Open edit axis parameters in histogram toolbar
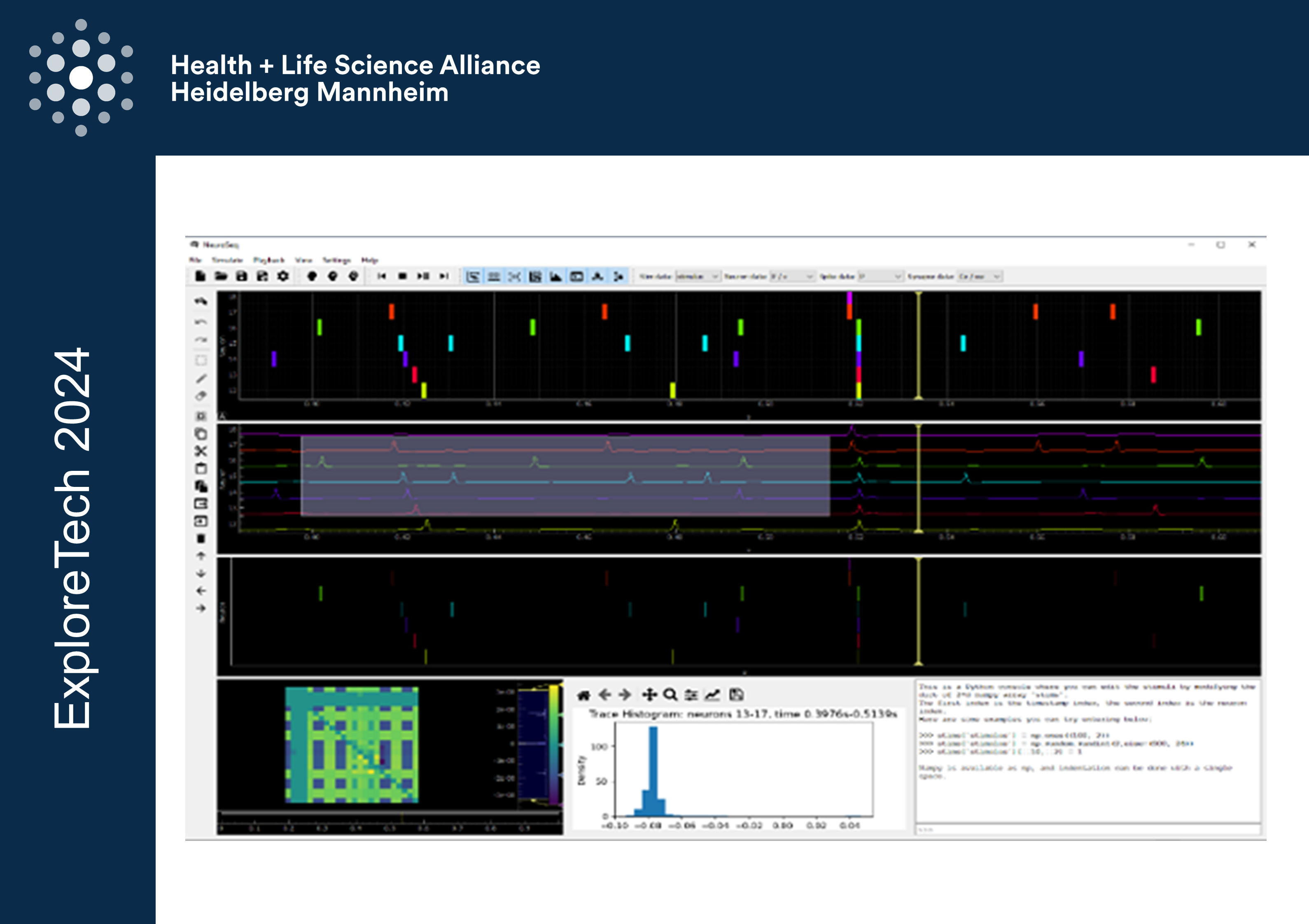This screenshot has width=1309, height=924. pyautogui.click(x=713, y=695)
